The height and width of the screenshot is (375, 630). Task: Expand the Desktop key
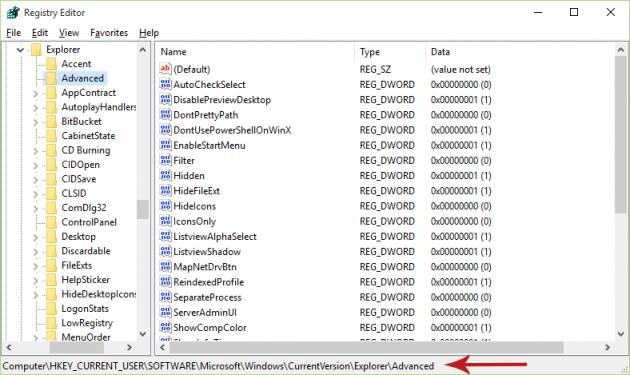click(x=35, y=237)
